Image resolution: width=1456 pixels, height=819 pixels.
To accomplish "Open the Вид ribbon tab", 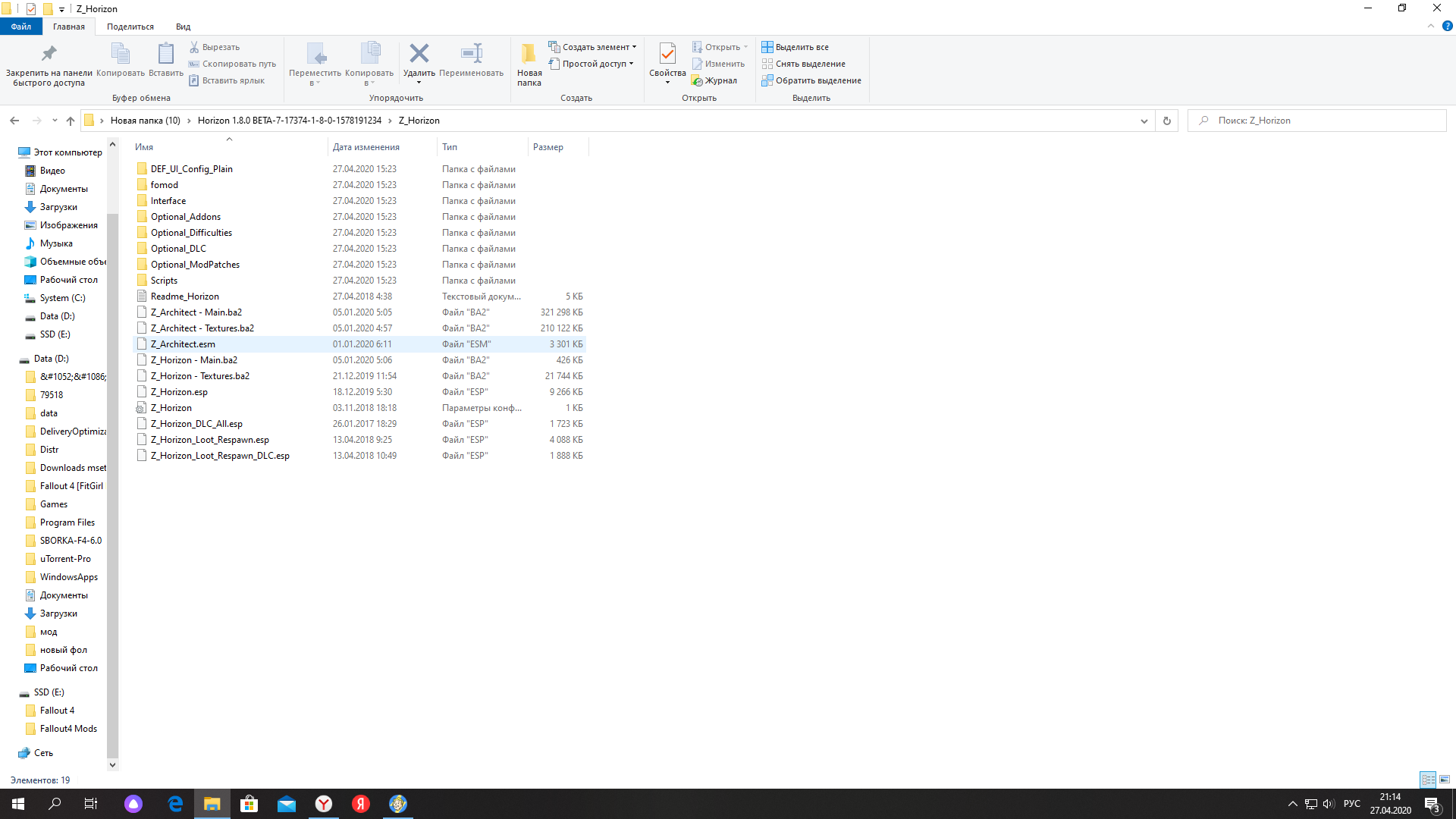I will (183, 27).
